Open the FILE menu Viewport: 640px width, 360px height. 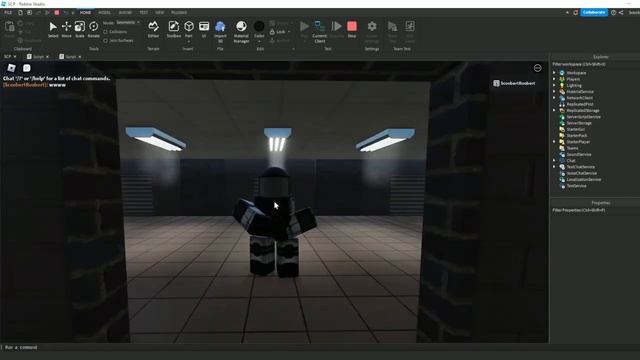[x=8, y=13]
